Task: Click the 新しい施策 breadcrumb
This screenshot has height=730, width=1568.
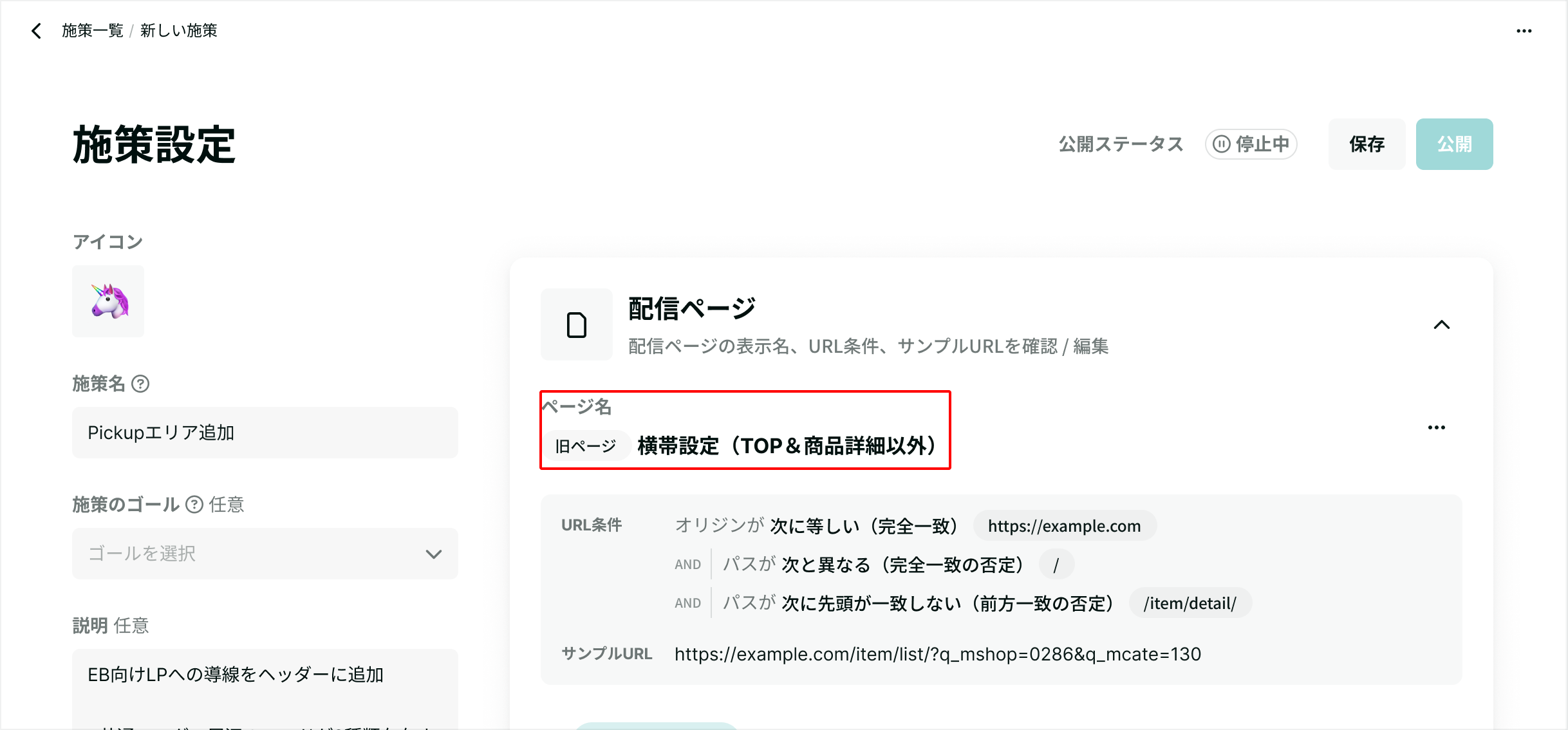Action: pyautogui.click(x=179, y=31)
